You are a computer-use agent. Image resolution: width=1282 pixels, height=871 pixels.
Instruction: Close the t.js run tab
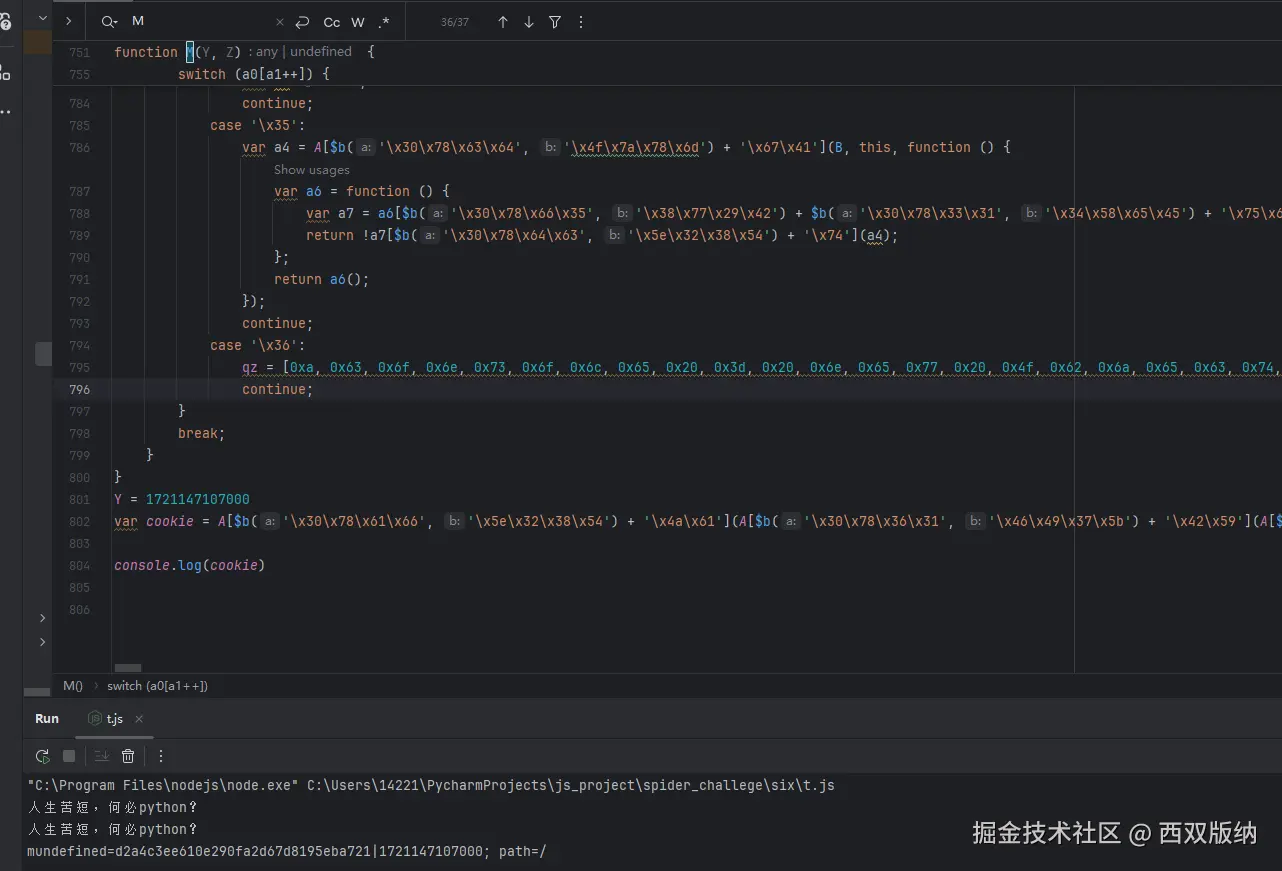tap(139, 719)
